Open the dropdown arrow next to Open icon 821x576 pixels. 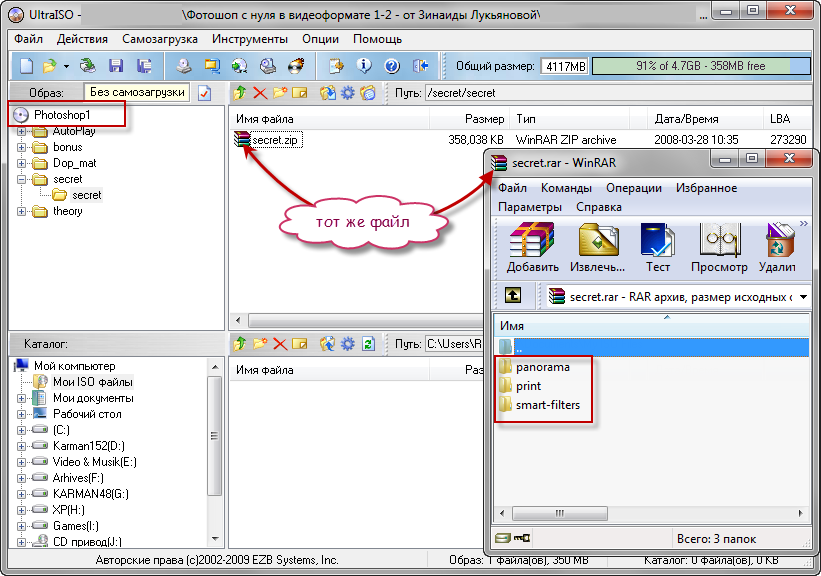tap(66, 66)
